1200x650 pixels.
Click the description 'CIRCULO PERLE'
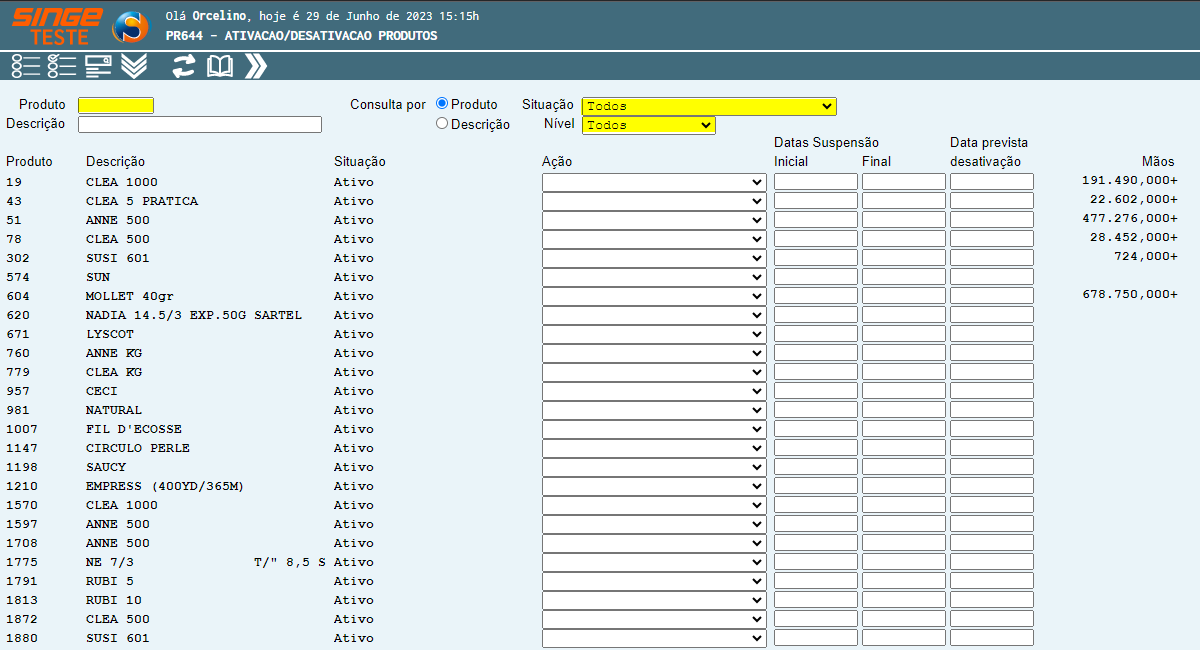click(x=138, y=448)
